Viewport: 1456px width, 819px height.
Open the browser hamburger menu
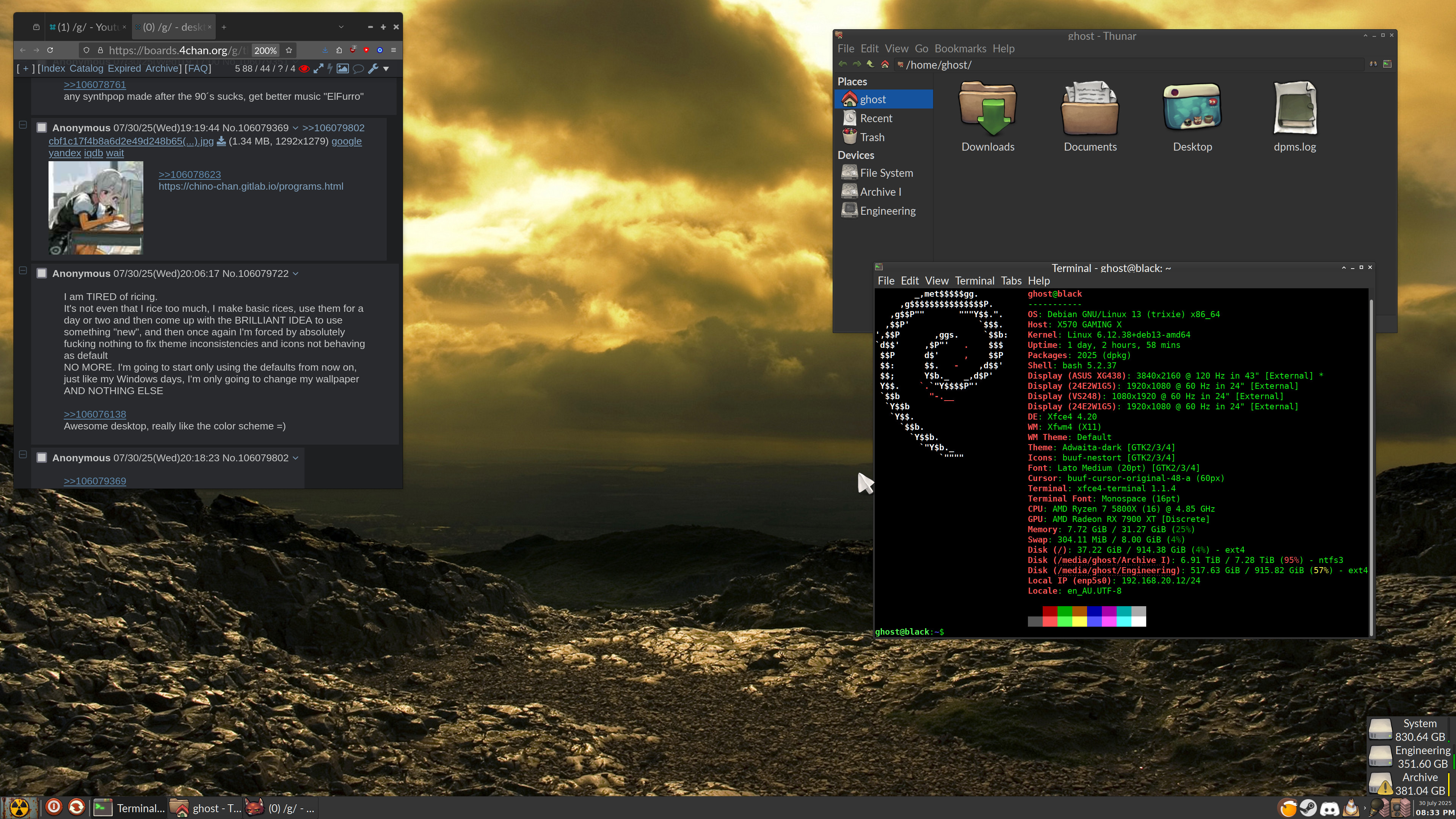394,50
